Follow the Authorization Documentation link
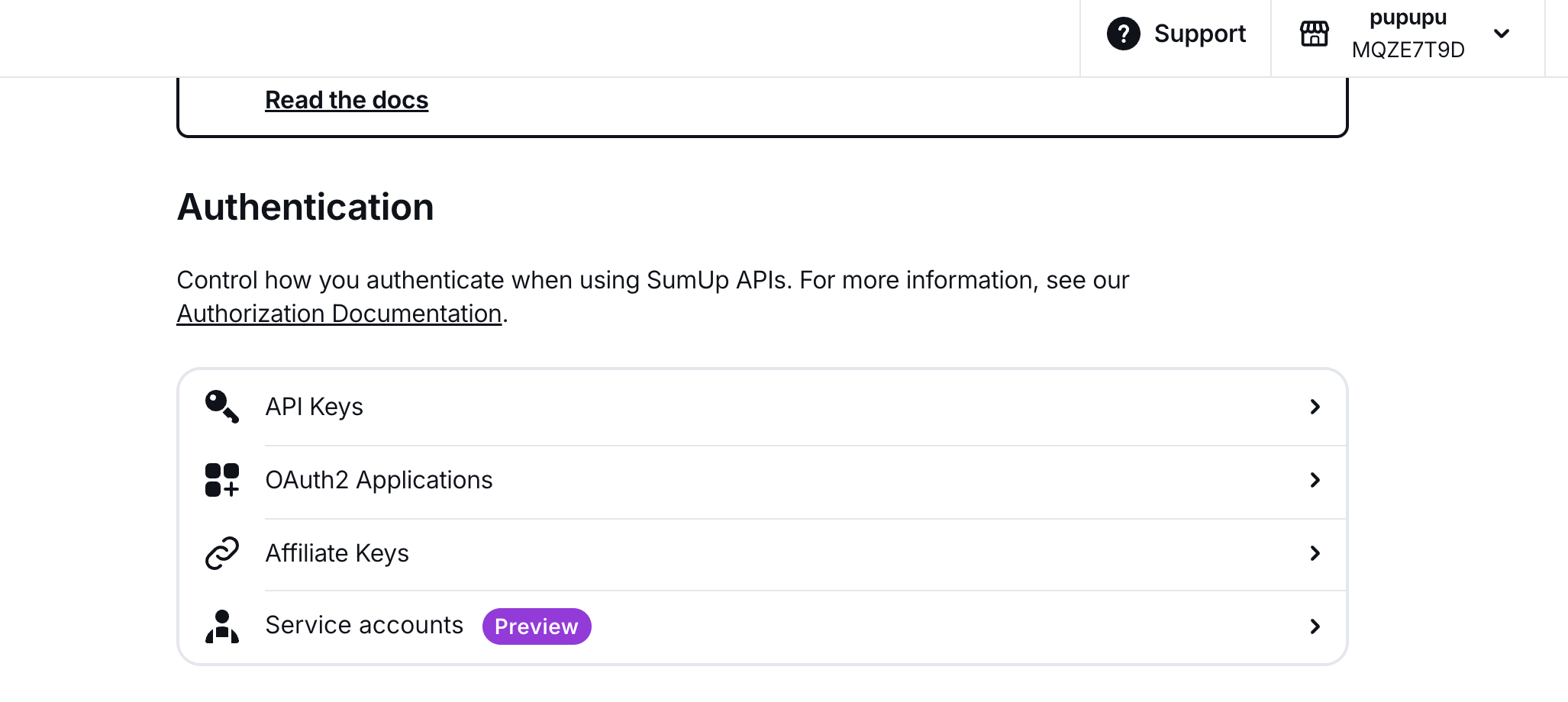This screenshot has width=1568, height=702. pyautogui.click(x=339, y=314)
